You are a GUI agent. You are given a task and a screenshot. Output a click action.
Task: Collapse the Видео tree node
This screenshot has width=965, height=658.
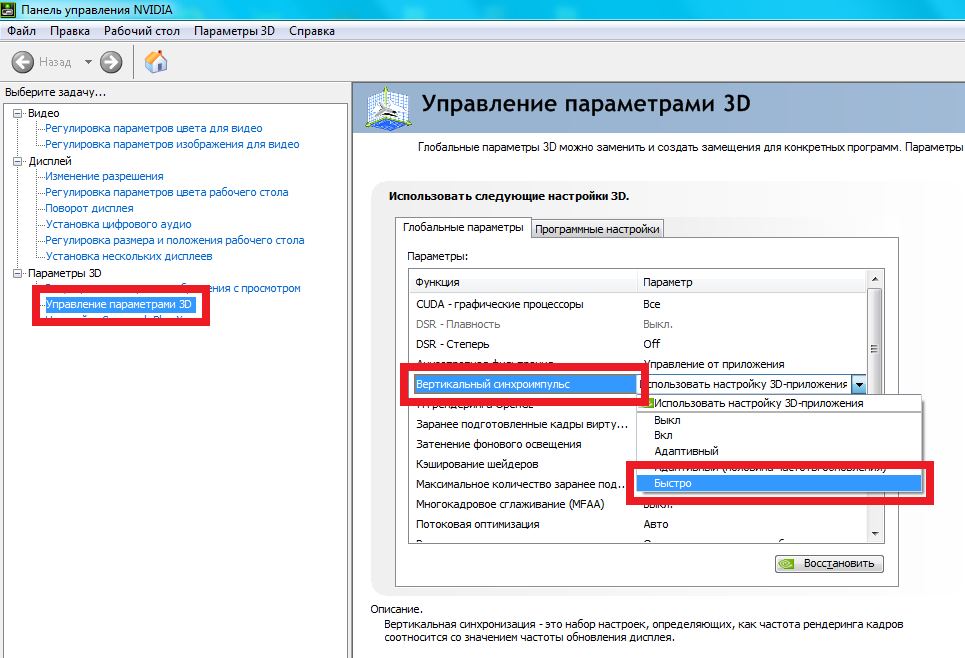coord(18,113)
